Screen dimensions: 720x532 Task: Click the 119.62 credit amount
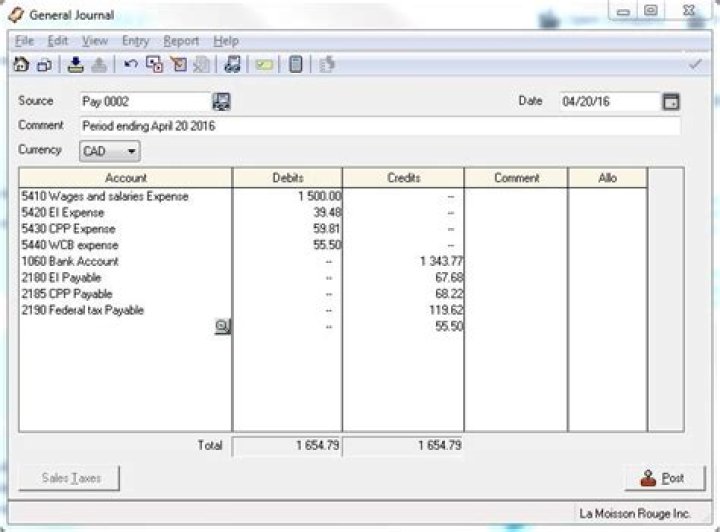(x=446, y=310)
